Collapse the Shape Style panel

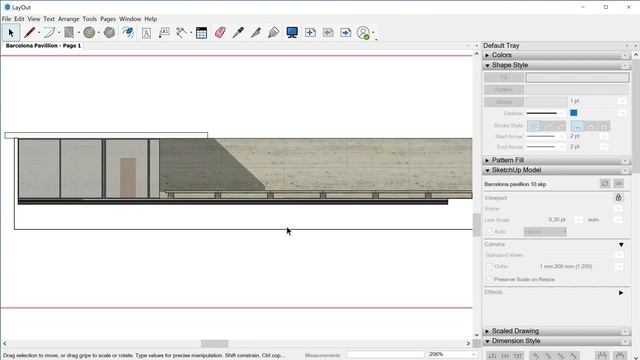coord(487,65)
